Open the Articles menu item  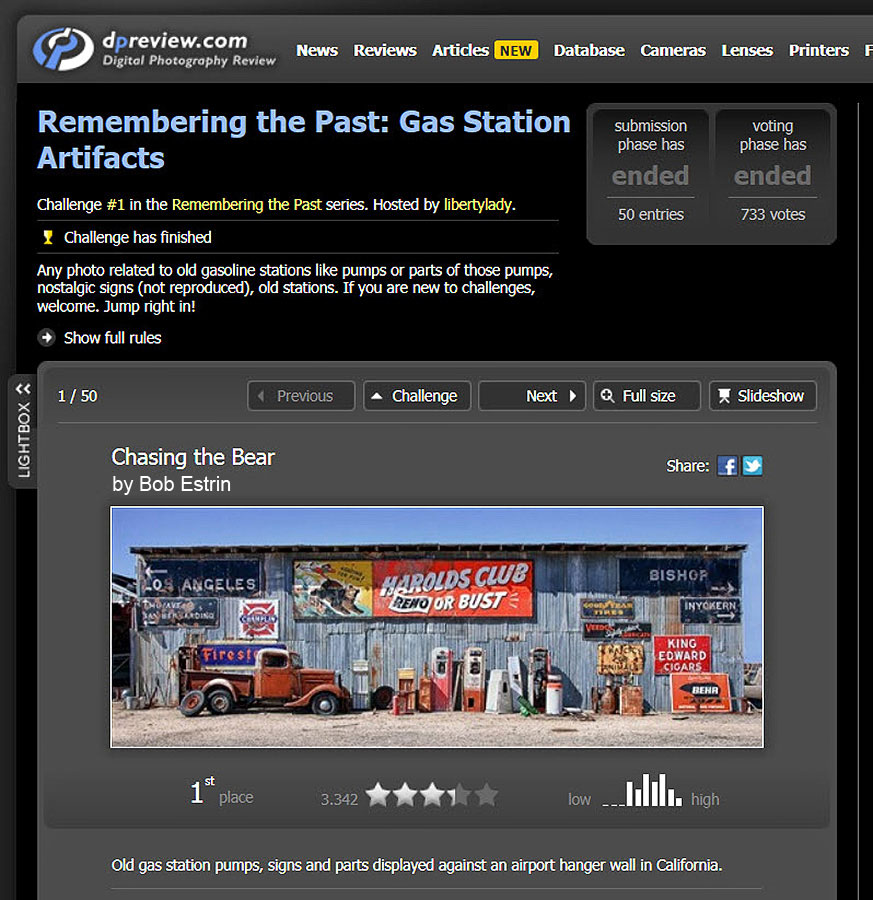coord(460,50)
